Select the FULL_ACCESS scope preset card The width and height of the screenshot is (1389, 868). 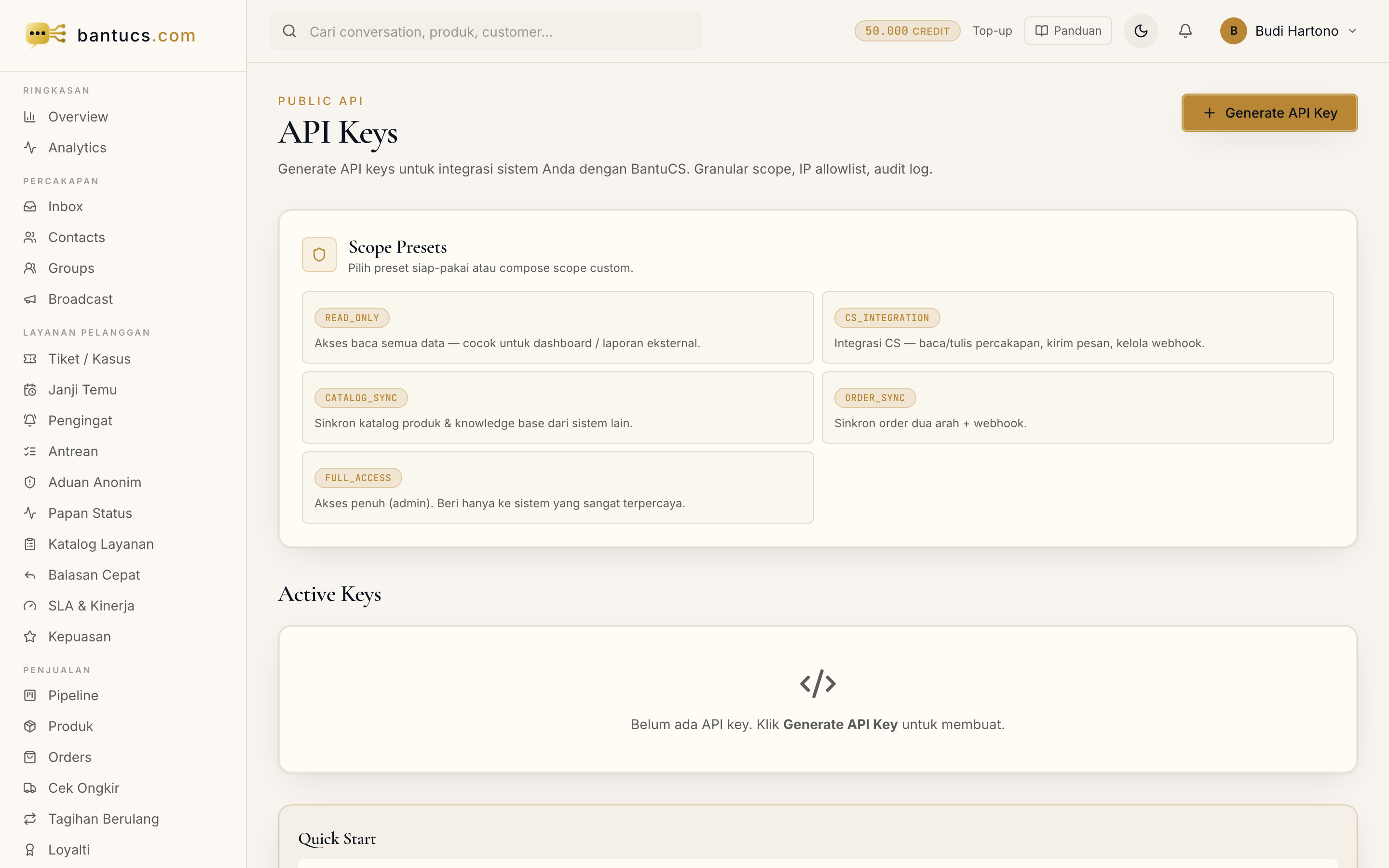[558, 488]
